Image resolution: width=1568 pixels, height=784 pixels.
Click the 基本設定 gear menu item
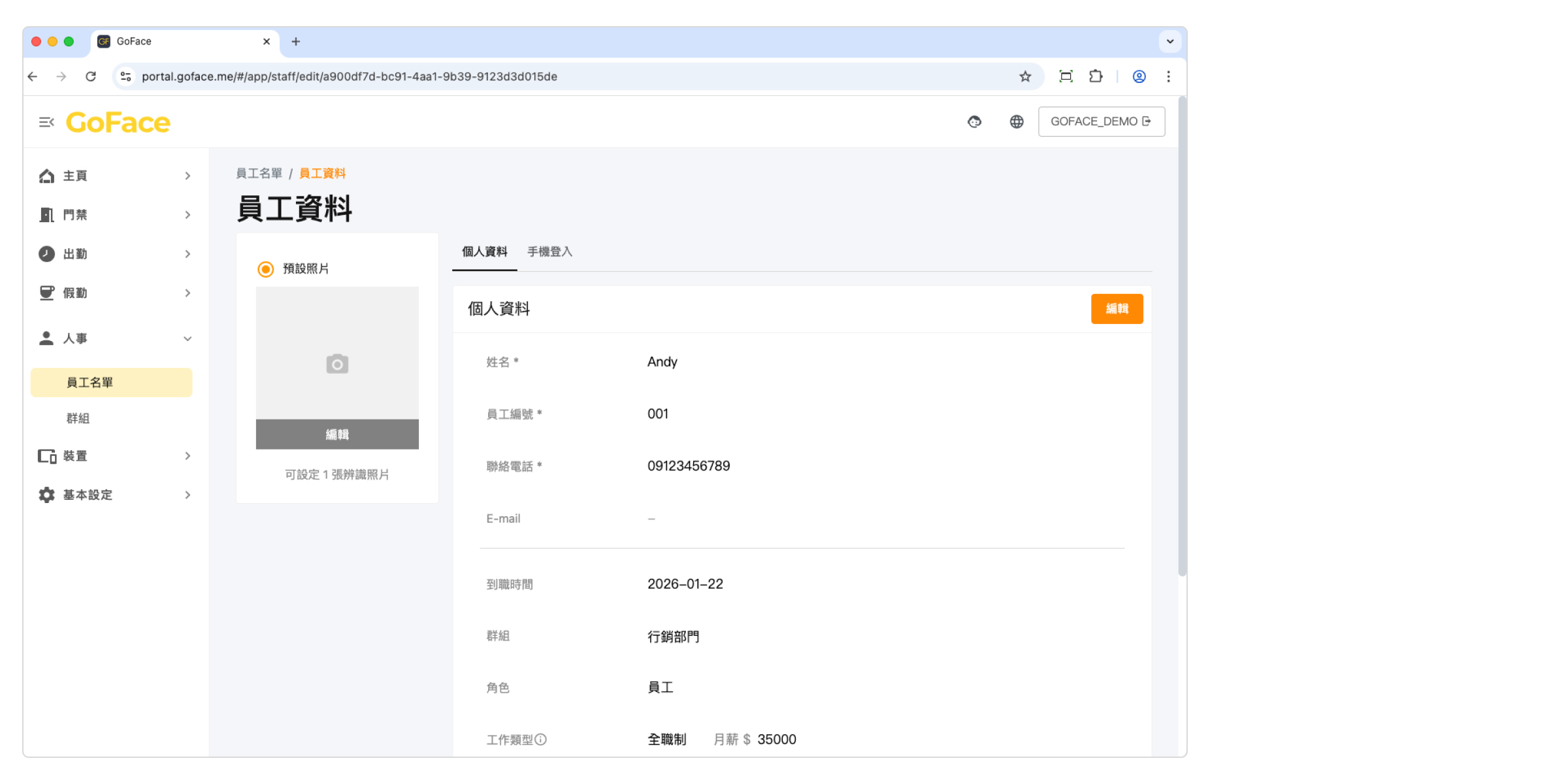[x=88, y=495]
